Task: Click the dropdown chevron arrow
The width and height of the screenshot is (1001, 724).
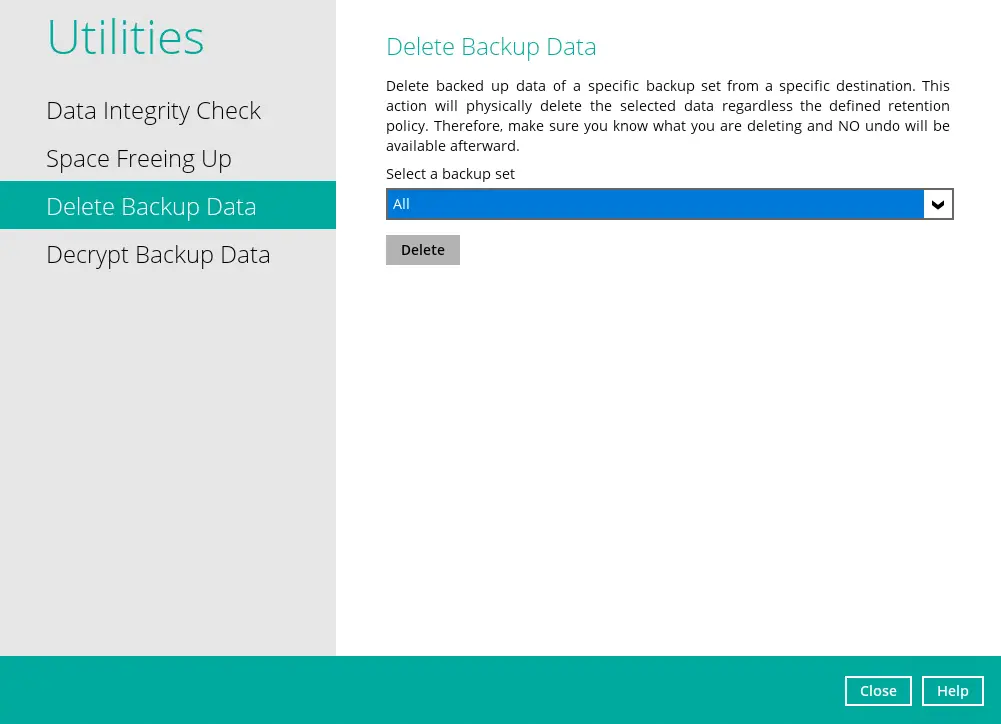Action: pos(938,204)
